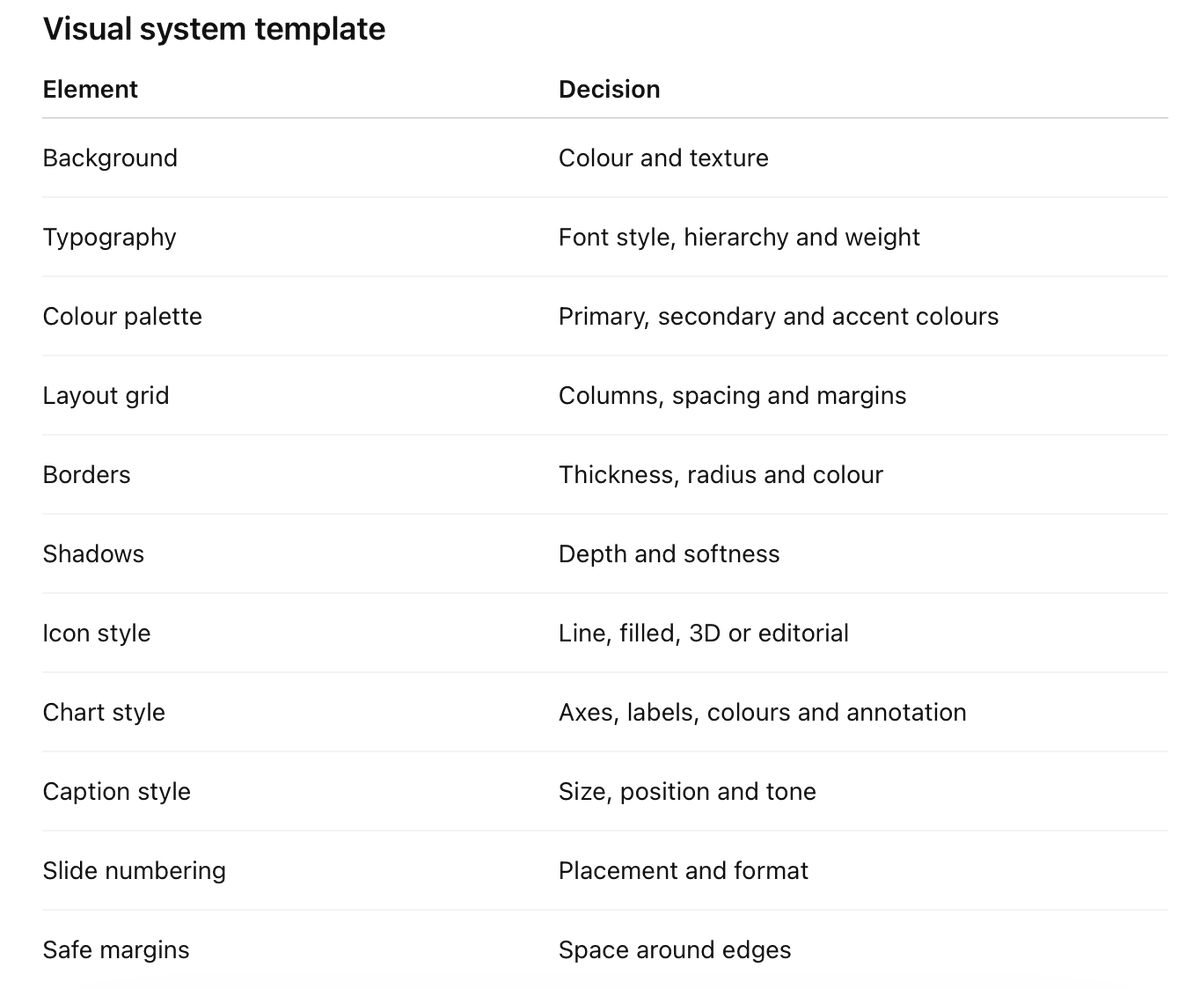Click the 'Visual system template' heading
1200x989 pixels.
click(x=214, y=29)
